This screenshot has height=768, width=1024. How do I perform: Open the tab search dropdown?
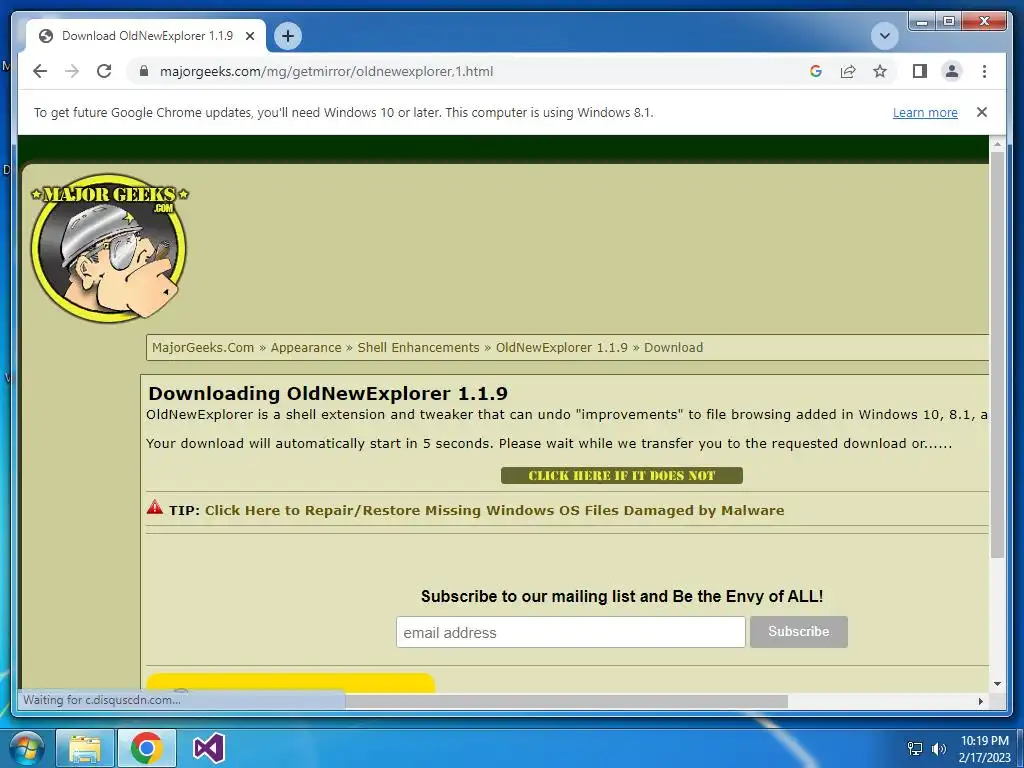[885, 36]
